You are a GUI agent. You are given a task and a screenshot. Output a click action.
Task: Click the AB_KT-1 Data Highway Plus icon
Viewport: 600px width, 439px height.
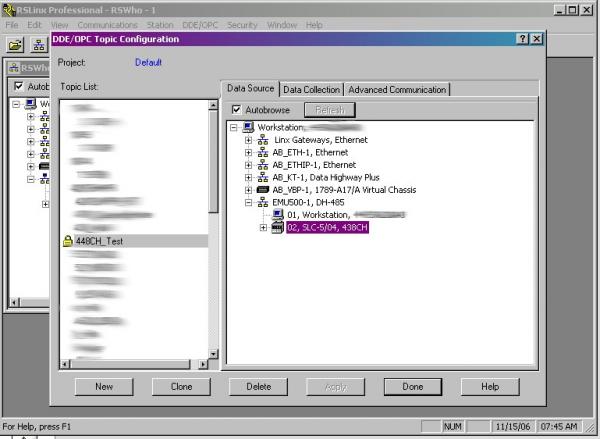(262, 177)
